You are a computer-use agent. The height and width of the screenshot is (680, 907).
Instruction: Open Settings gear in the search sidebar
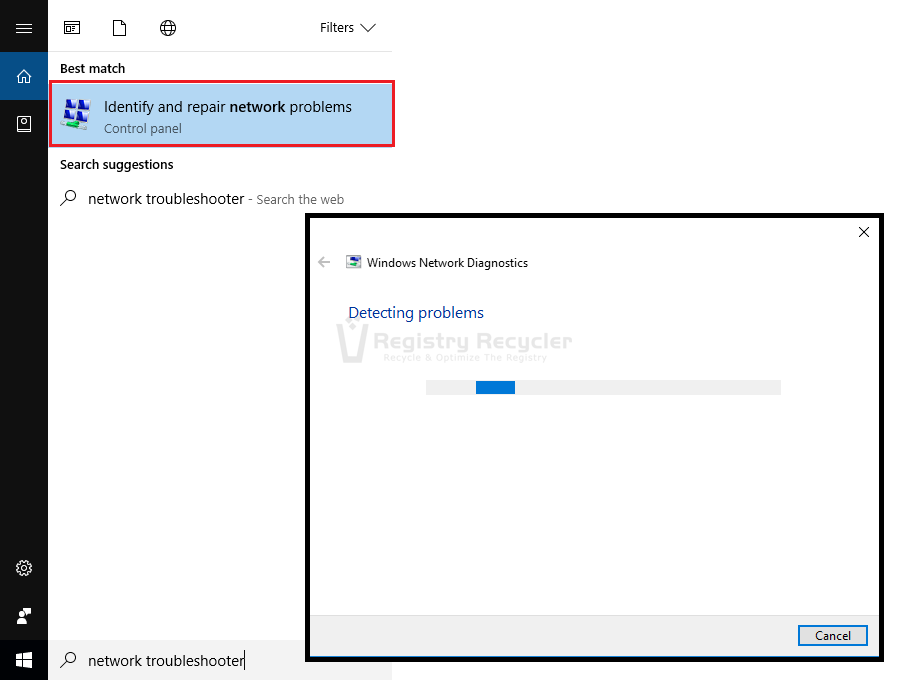tap(24, 568)
